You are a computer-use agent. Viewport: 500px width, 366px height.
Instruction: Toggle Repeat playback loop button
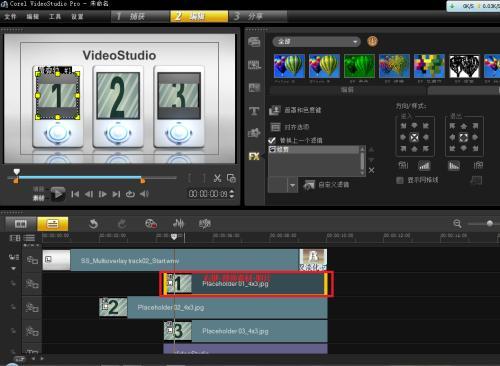coord(130,194)
